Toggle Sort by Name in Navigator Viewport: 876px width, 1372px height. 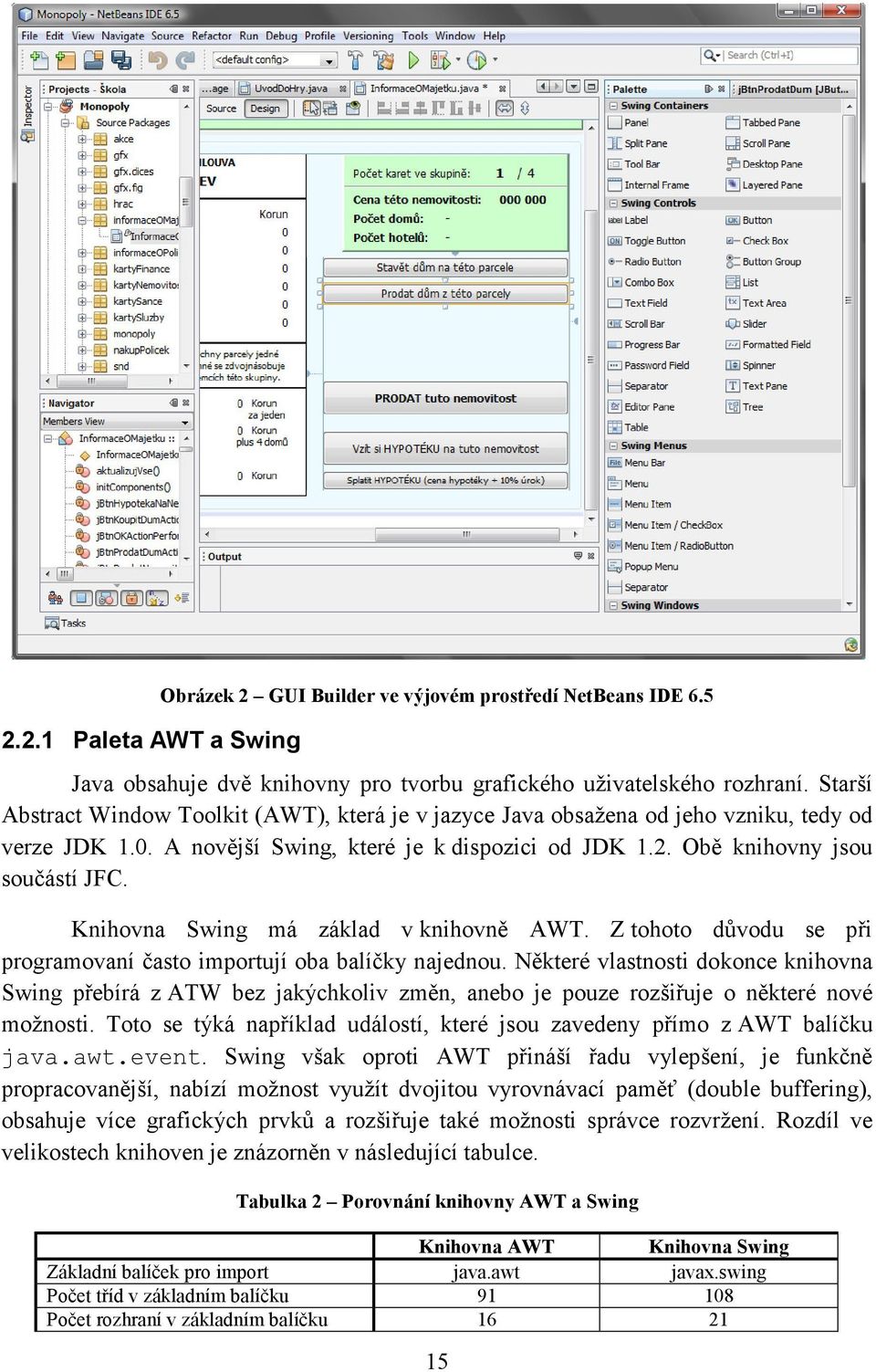click(x=157, y=599)
